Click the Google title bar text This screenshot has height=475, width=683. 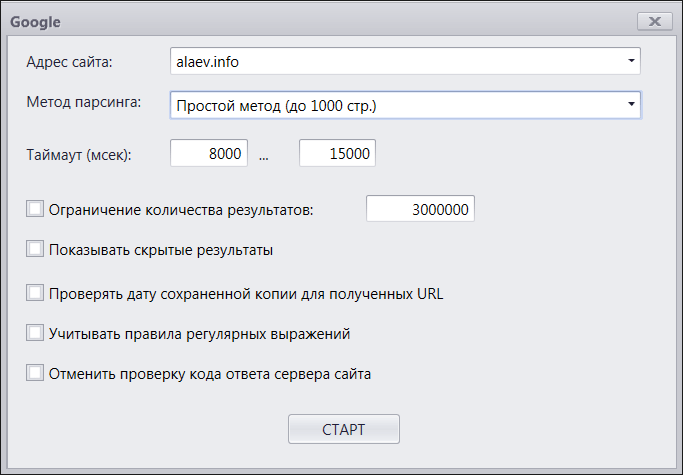[34, 19]
